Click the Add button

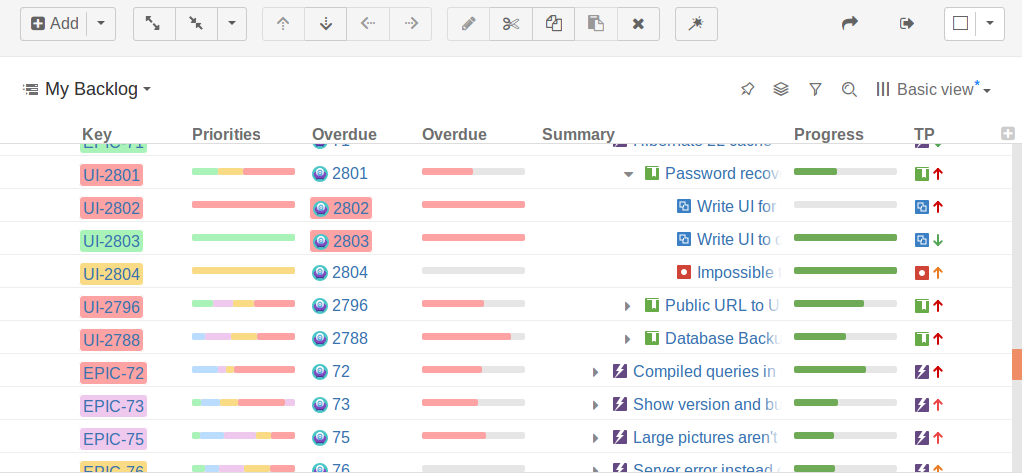point(56,24)
